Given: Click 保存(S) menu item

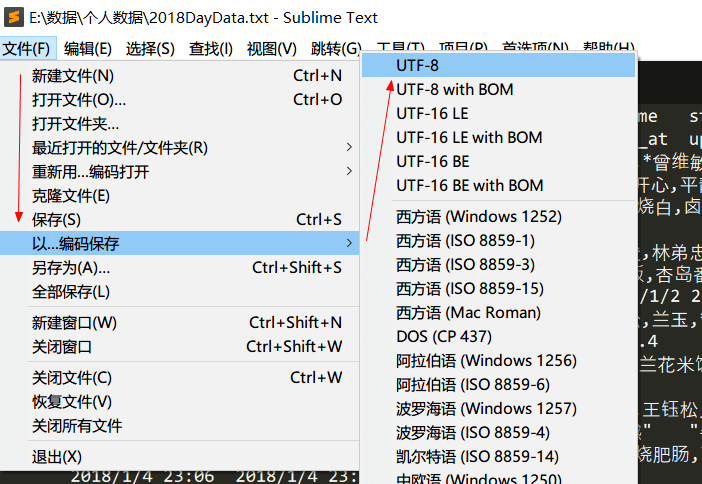Looking at the screenshot, I should click(x=180, y=219).
